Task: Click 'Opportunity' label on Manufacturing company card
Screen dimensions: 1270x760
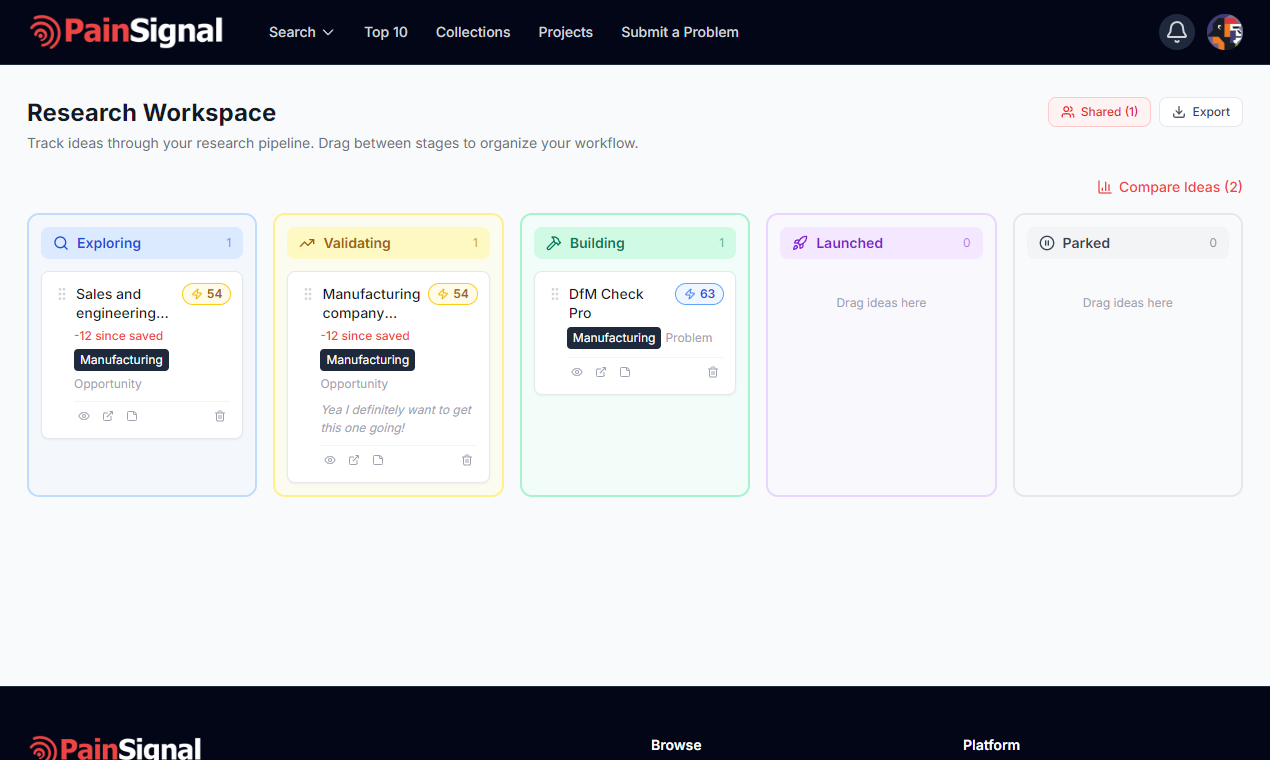Action: [x=354, y=384]
